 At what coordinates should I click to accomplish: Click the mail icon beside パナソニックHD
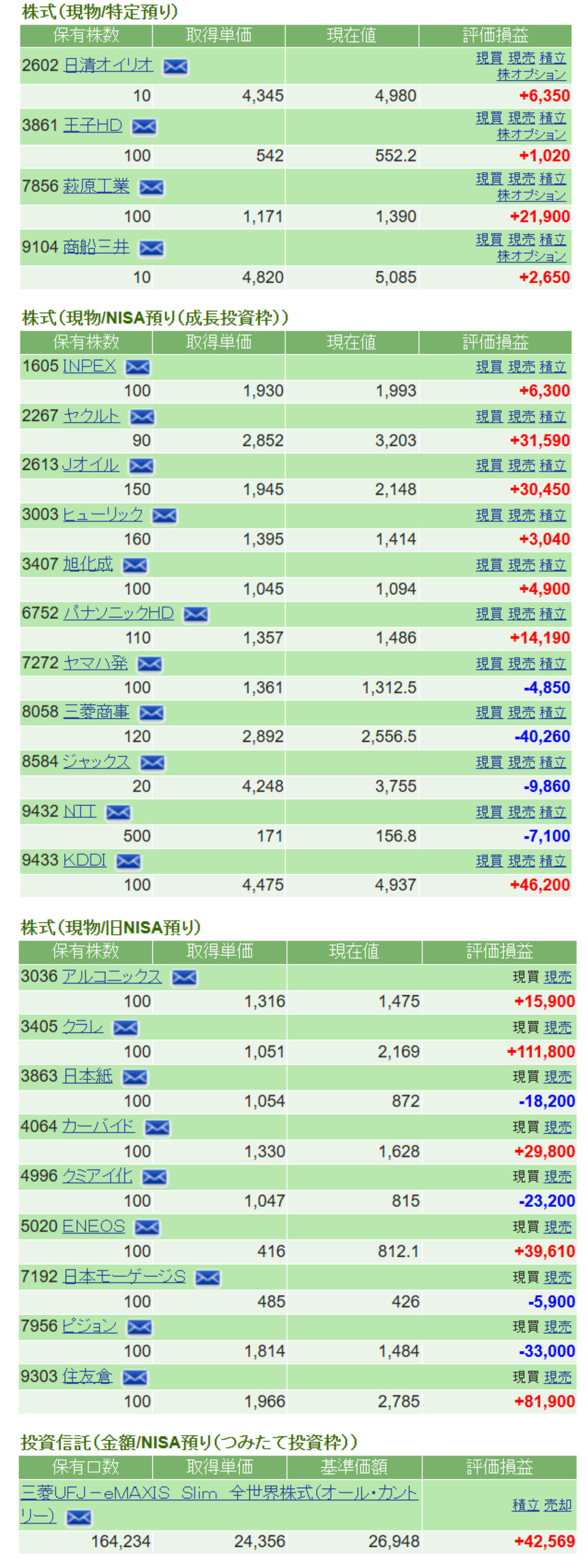196,614
